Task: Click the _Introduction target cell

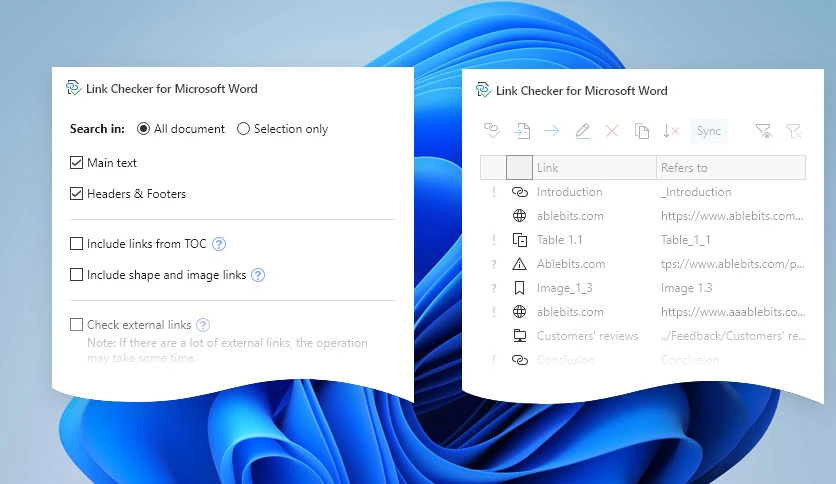Action: [696, 192]
